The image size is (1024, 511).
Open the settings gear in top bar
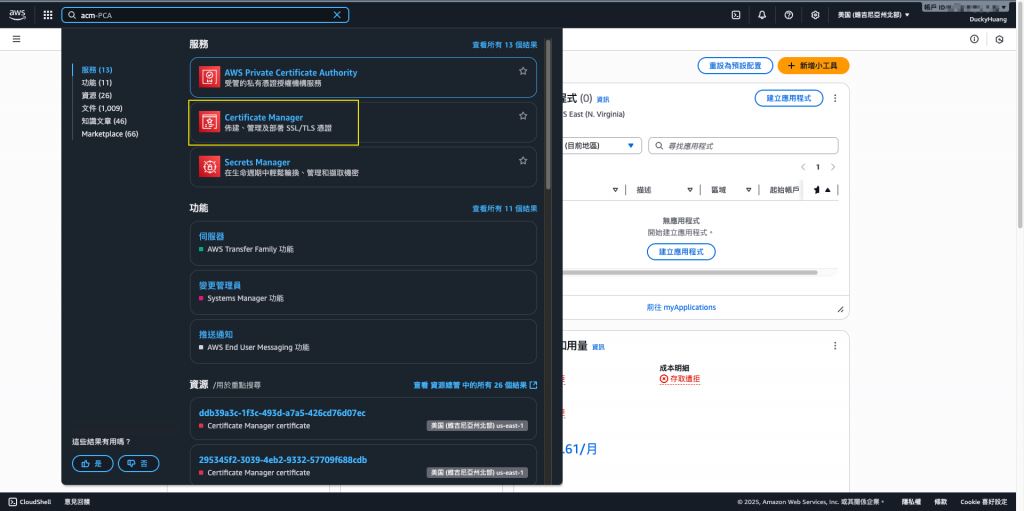[815, 15]
